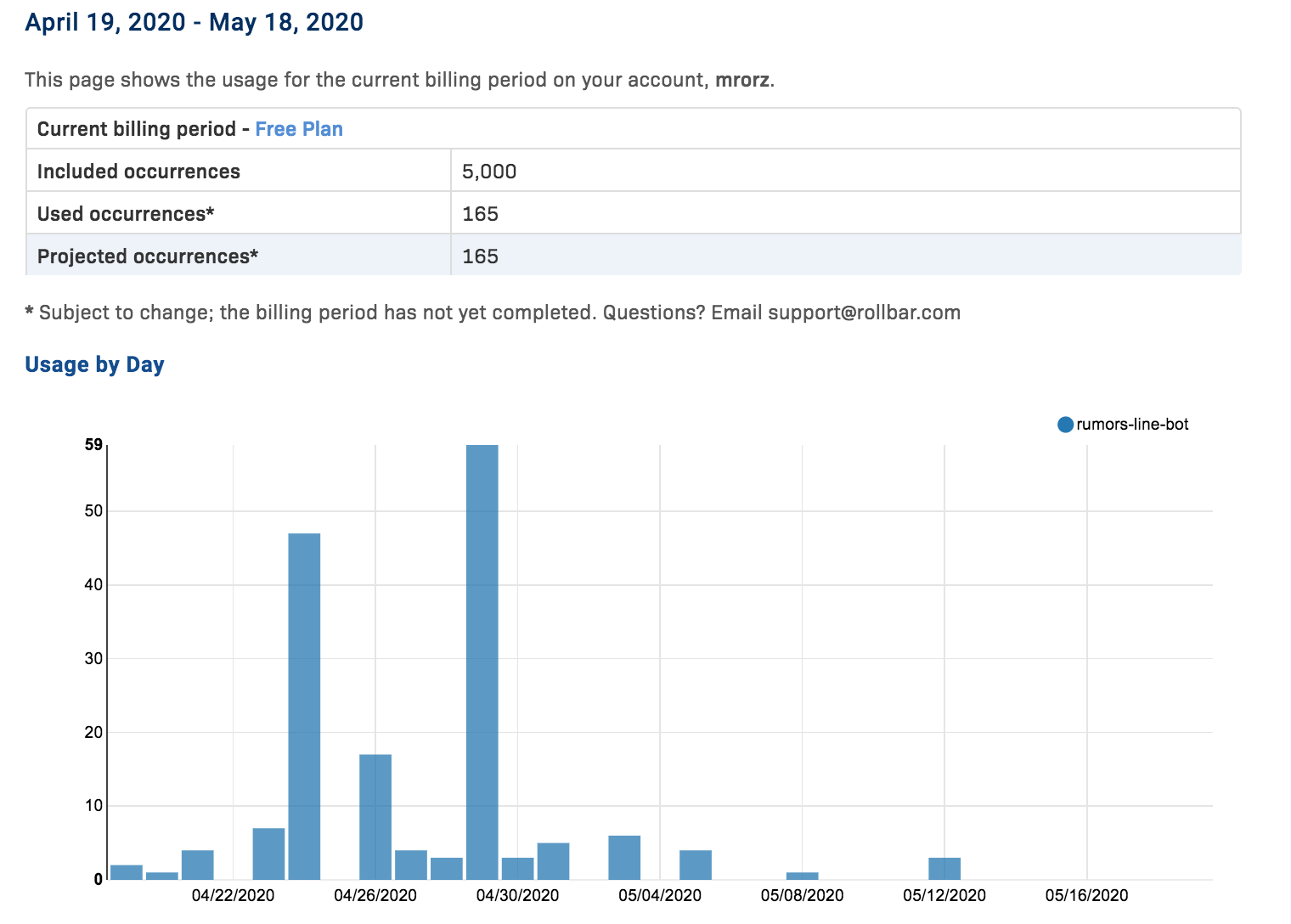Image resolution: width=1291 pixels, height=924 pixels.
Task: Select the 05/12/2020 usage bar
Action: coord(944,869)
